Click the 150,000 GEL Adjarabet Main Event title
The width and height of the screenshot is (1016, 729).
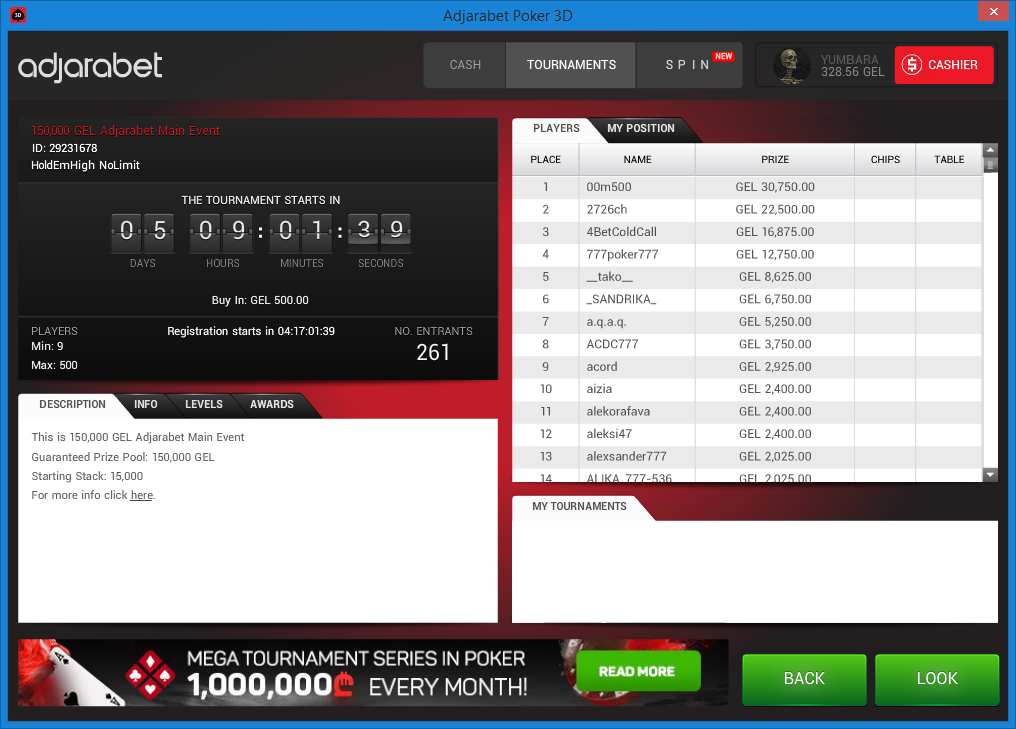tap(126, 130)
